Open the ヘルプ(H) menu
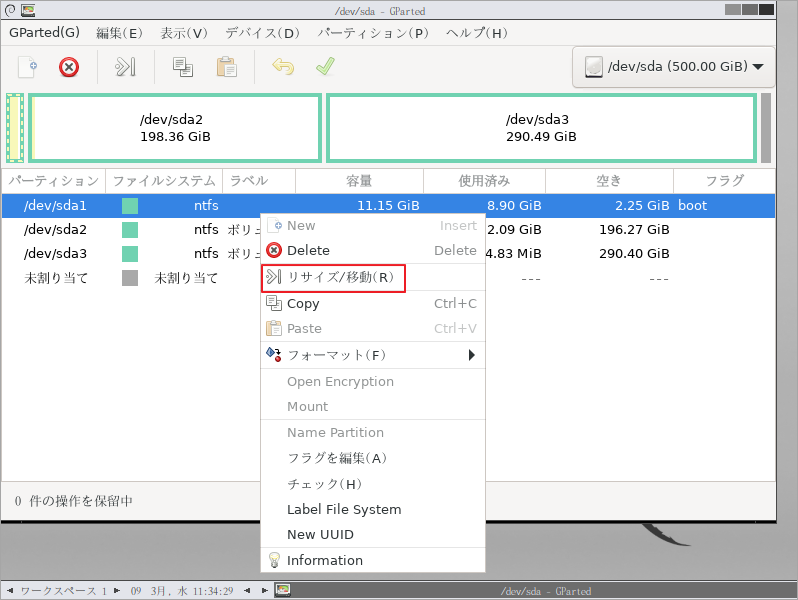The image size is (798, 600). click(x=476, y=33)
